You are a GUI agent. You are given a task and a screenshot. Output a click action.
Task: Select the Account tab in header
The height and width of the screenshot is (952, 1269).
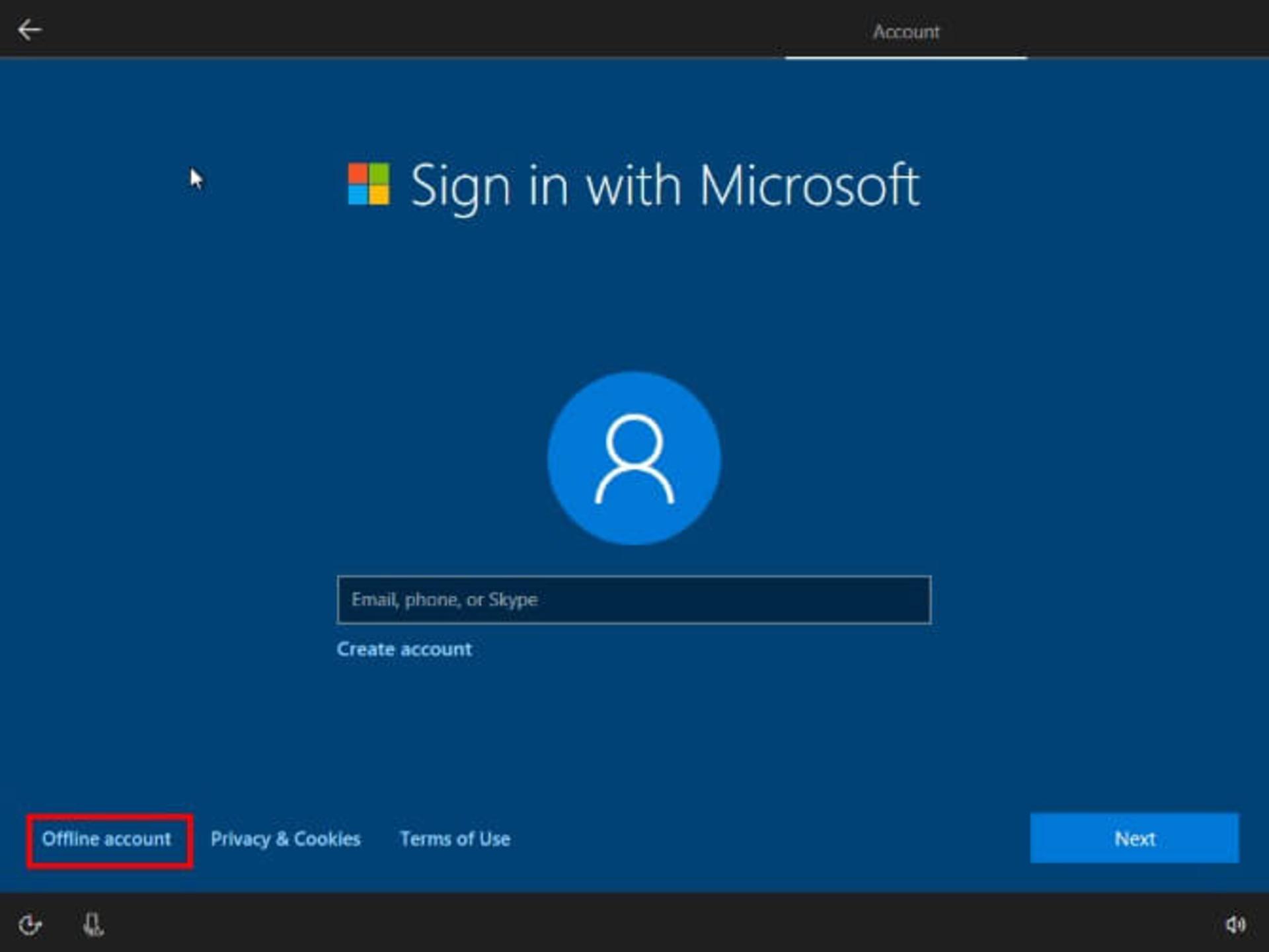point(905,32)
